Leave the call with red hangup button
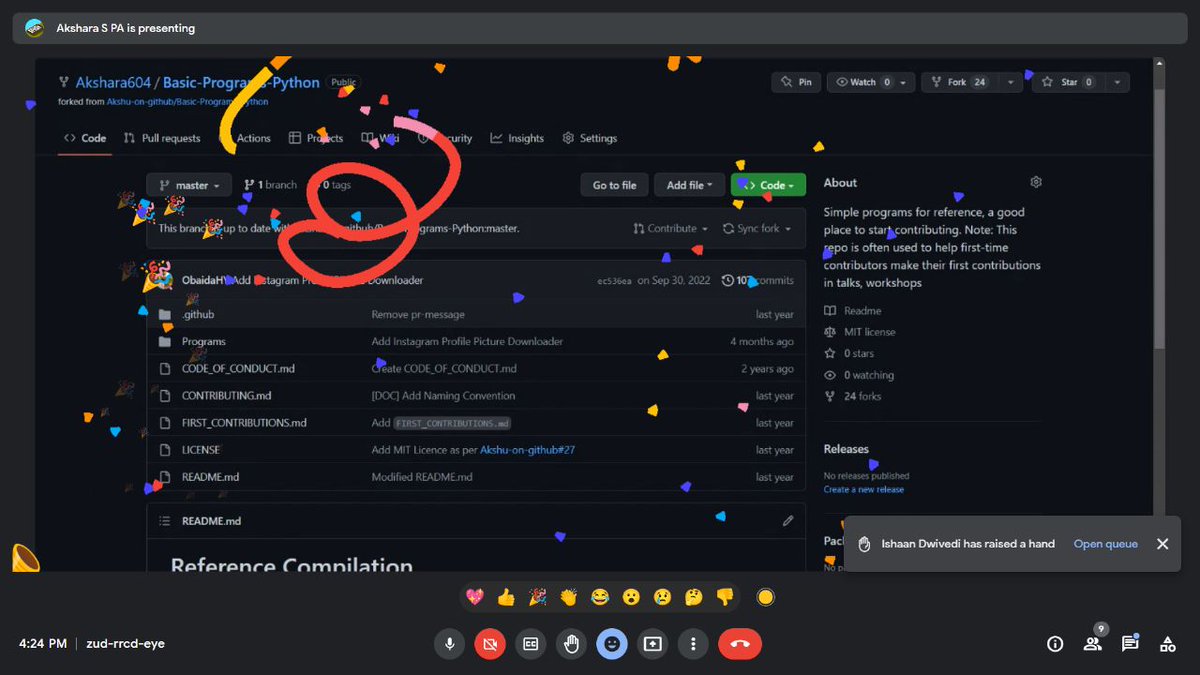The image size is (1200, 675). click(740, 644)
